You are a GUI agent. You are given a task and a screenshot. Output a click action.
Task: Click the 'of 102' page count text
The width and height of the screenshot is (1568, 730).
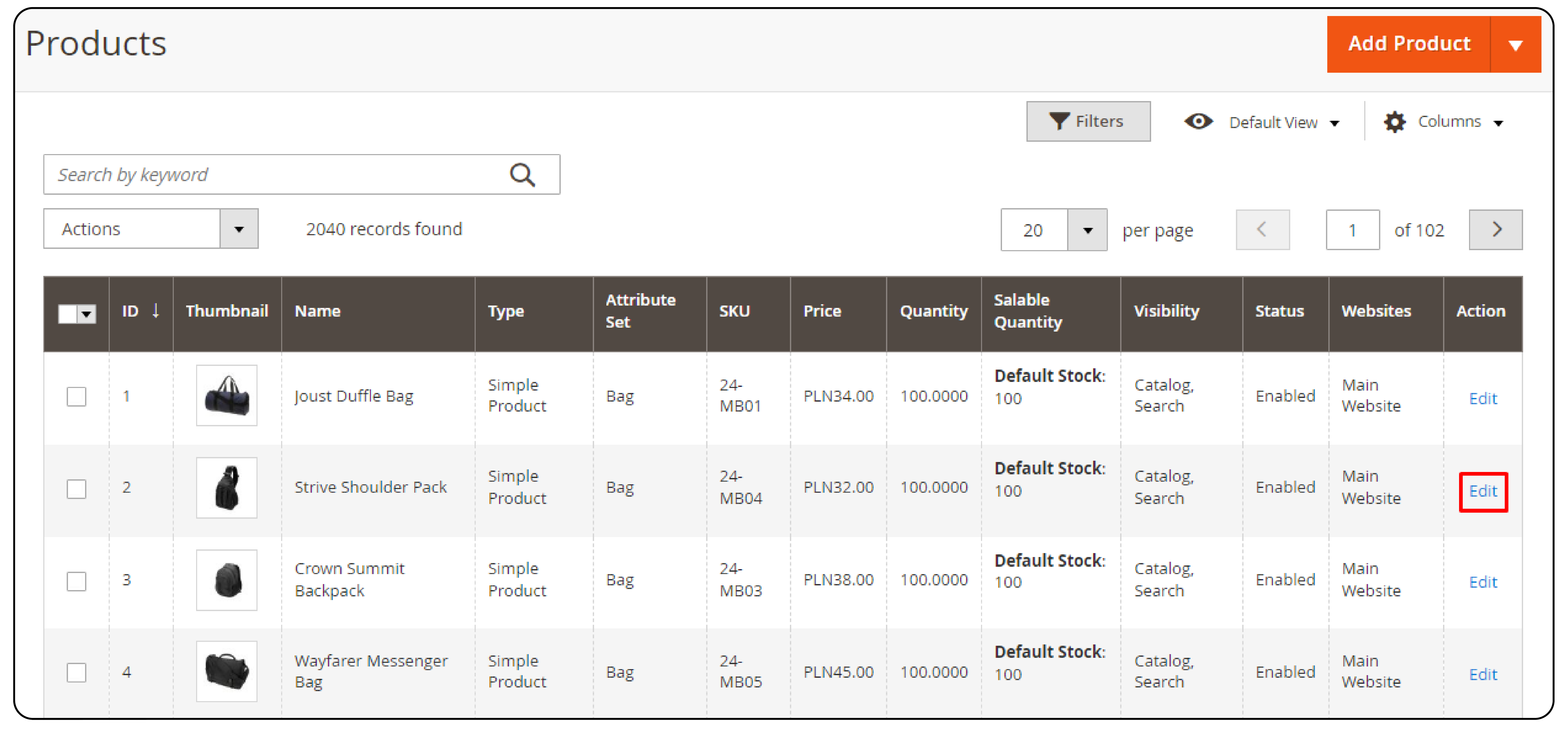(1419, 230)
